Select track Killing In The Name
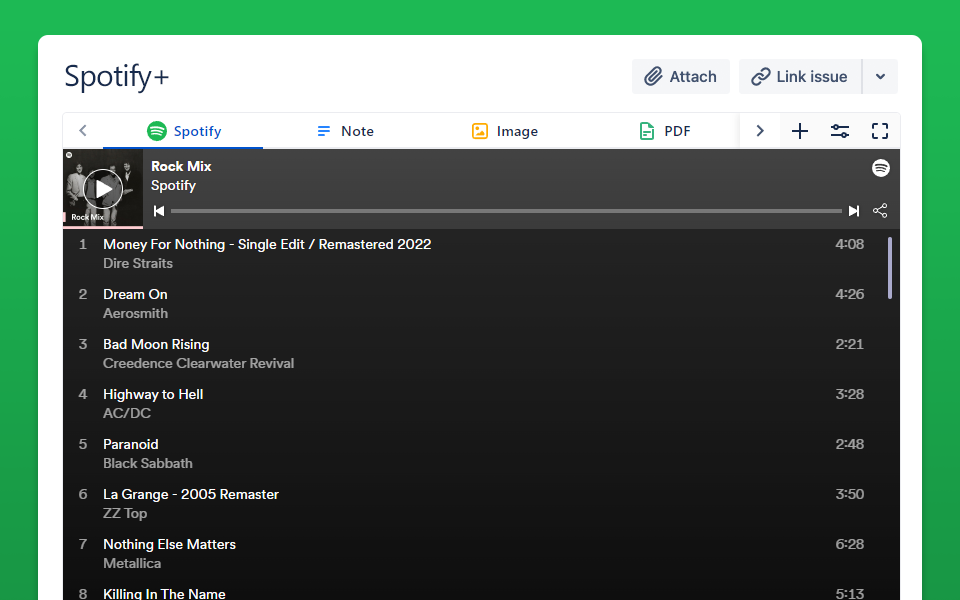960x600 pixels. pyautogui.click(x=164, y=593)
